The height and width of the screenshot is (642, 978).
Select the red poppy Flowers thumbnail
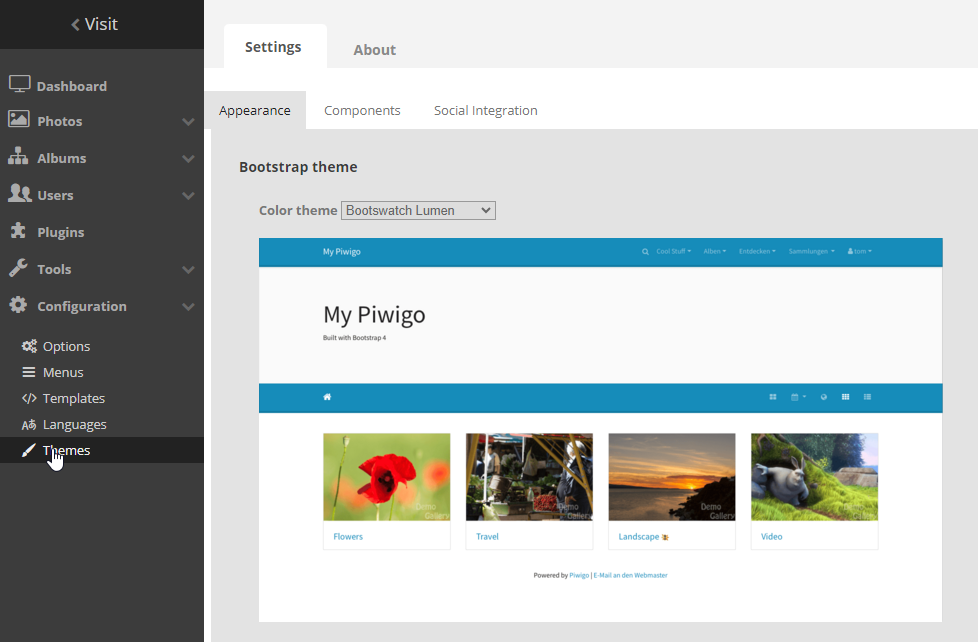point(387,477)
